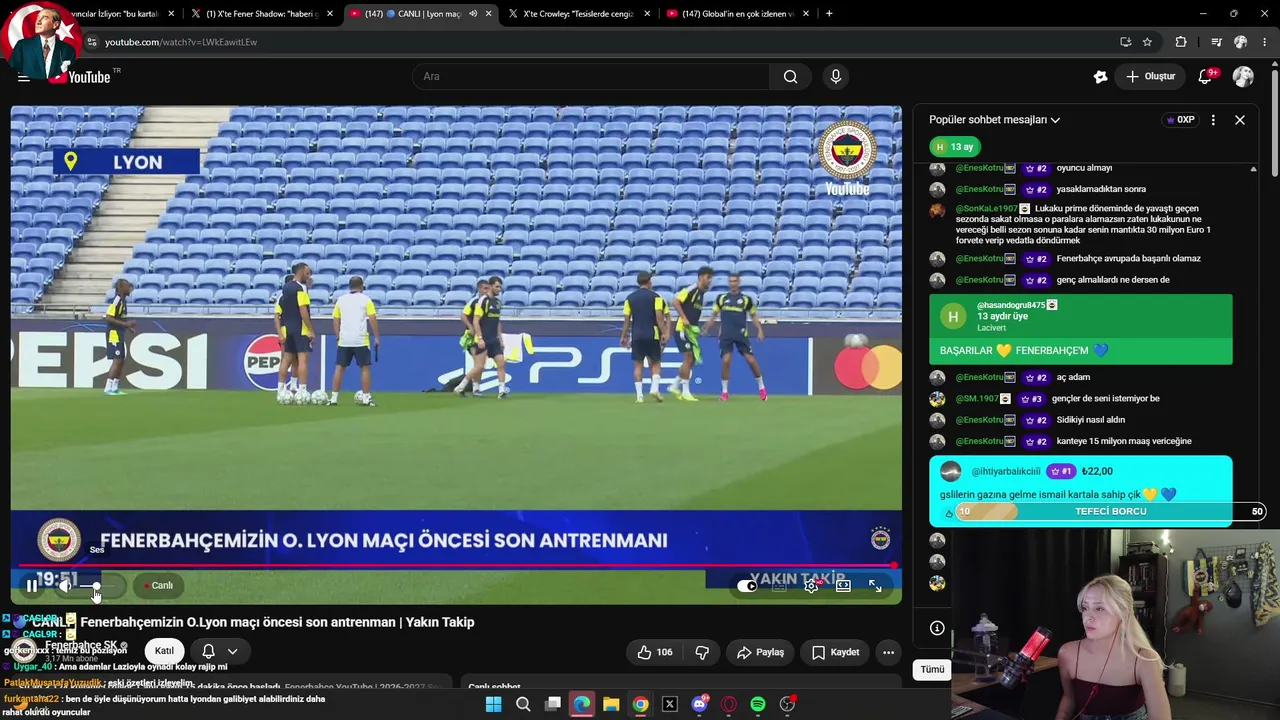Open File Explorer from the taskbar

[x=611, y=705]
